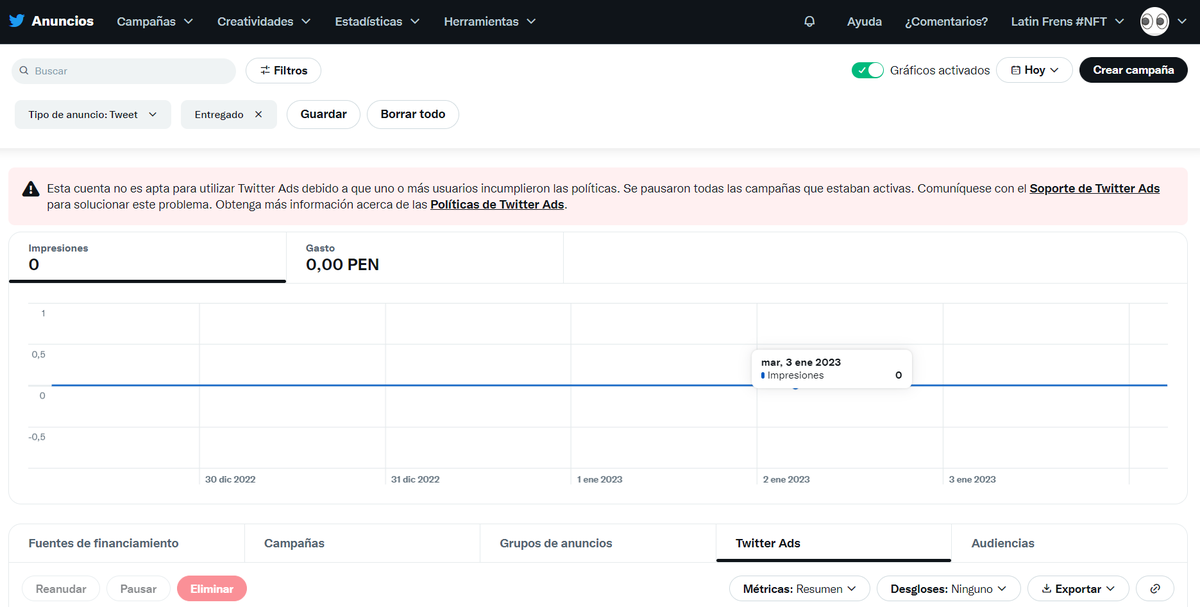Click the 30 dic 2022 axis label
The width and height of the screenshot is (1200, 607).
coord(230,480)
